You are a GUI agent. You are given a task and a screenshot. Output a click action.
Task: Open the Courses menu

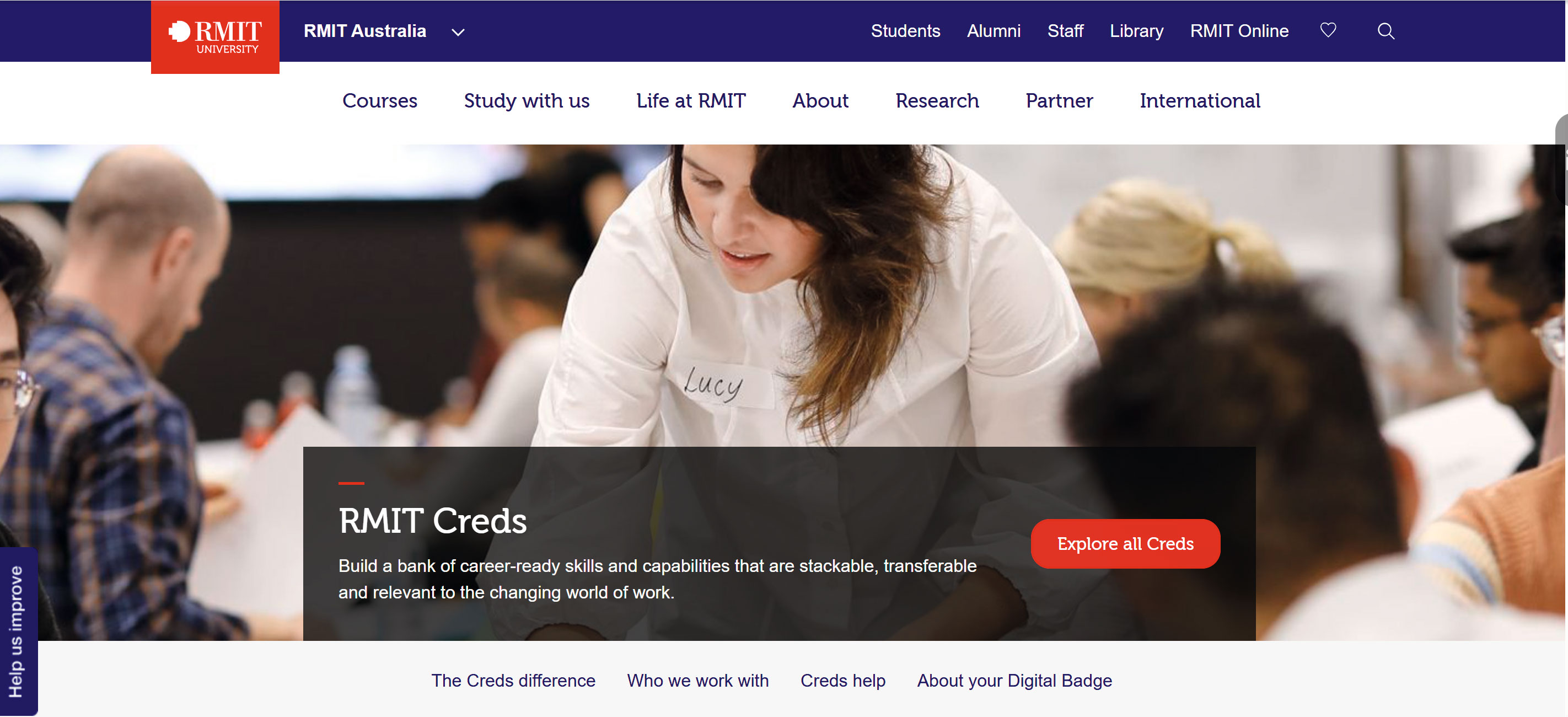click(x=380, y=100)
